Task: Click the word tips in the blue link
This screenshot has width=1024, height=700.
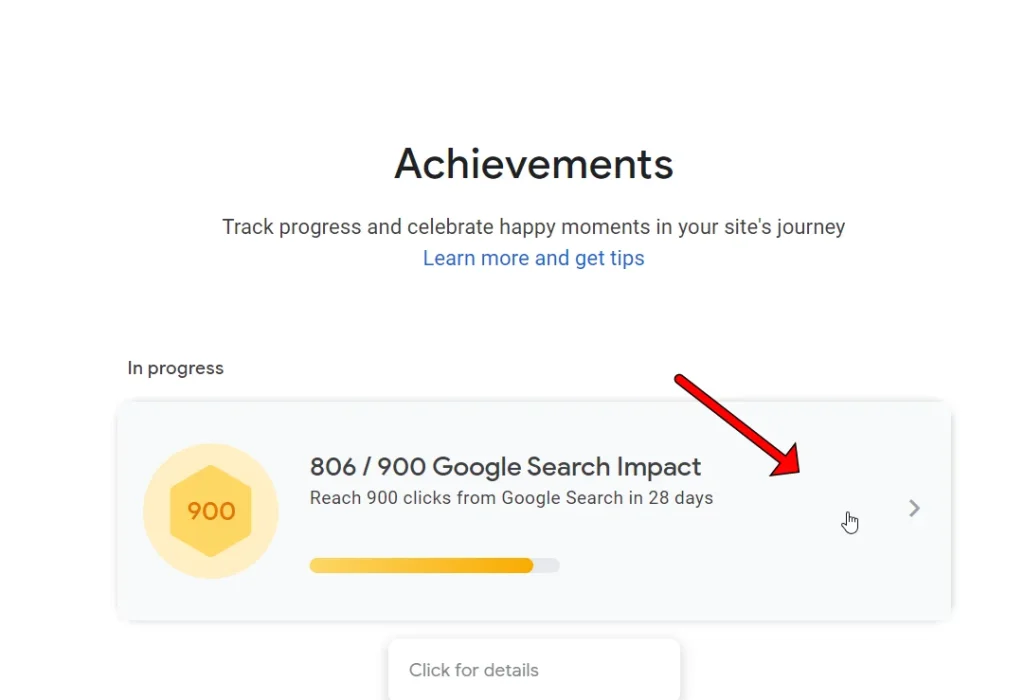Action: (x=627, y=259)
